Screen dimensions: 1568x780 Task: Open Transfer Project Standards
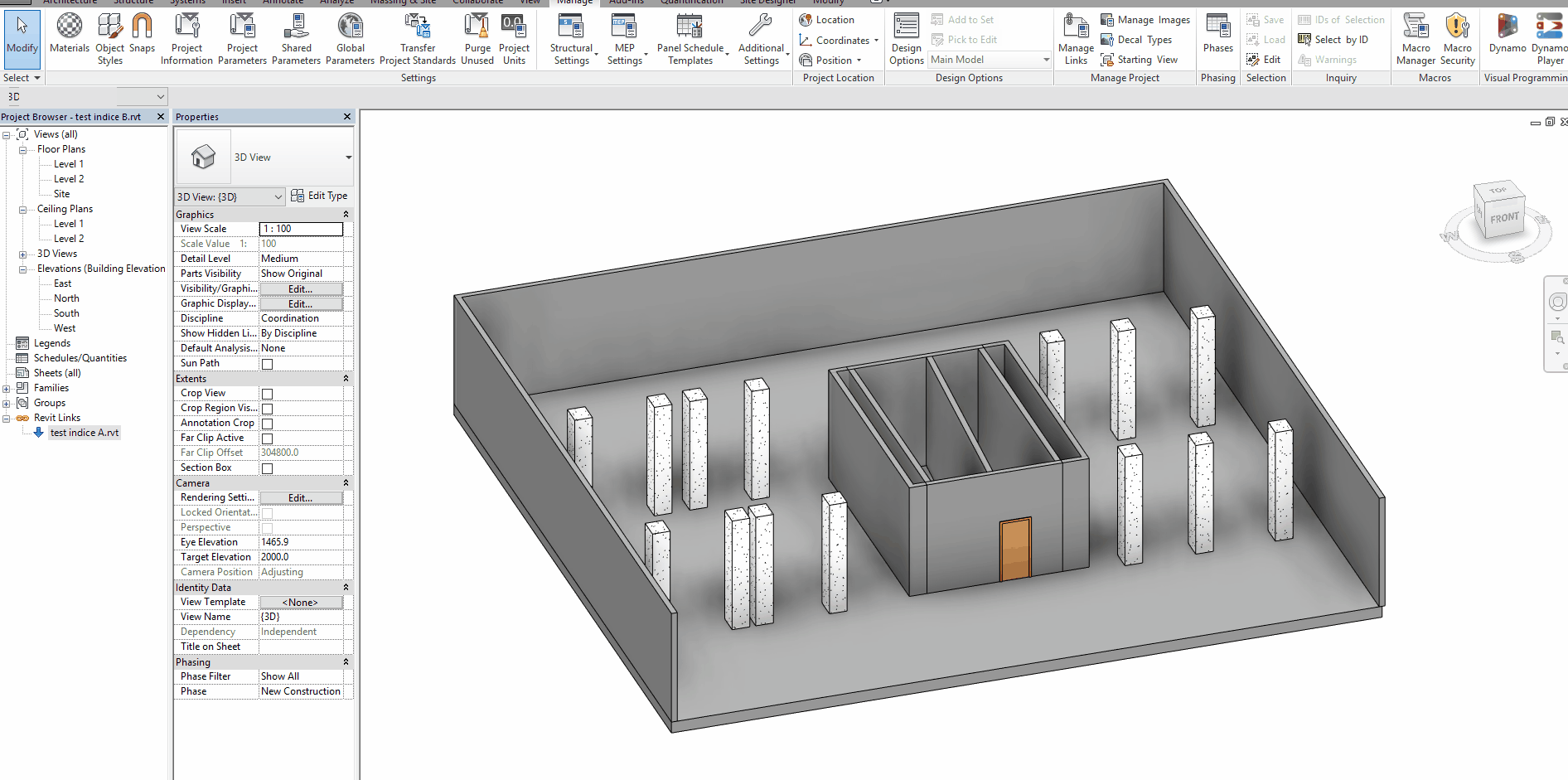tap(418, 37)
